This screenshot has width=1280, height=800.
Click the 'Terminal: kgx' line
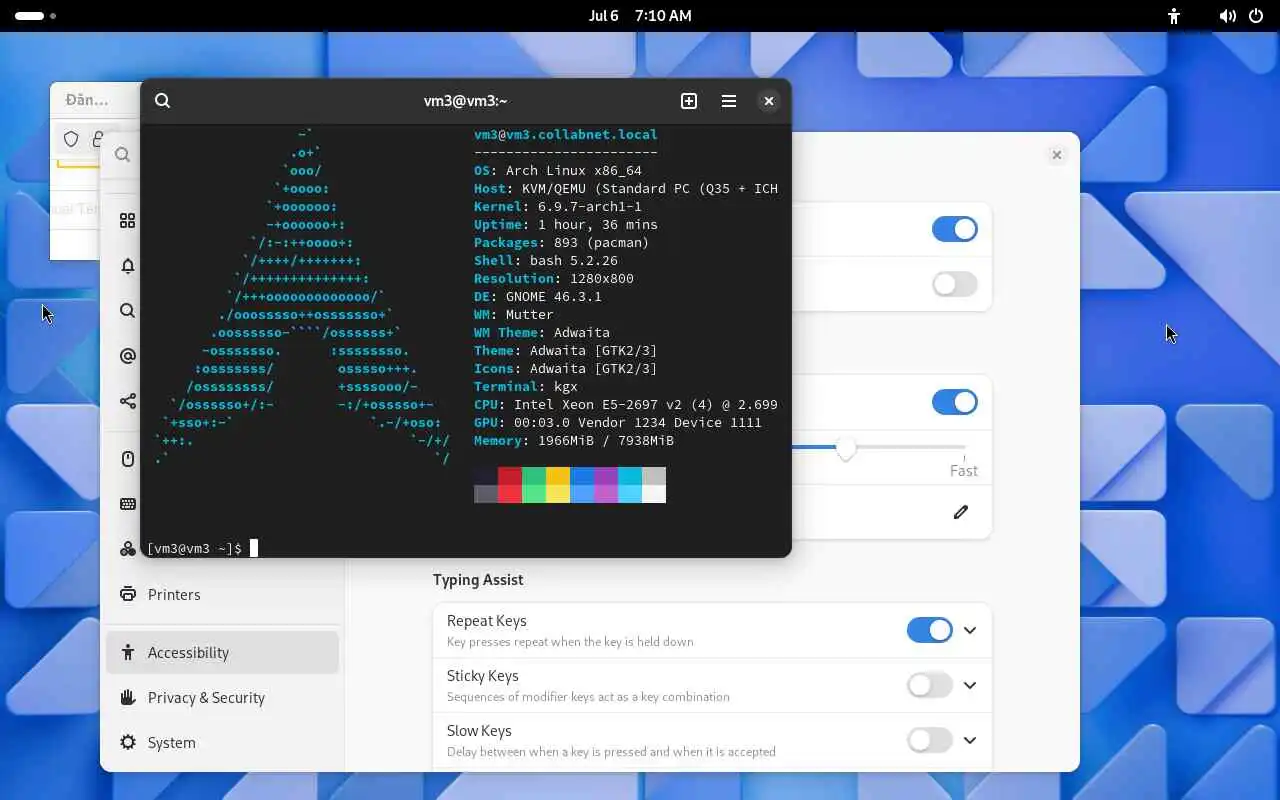tap(526, 386)
